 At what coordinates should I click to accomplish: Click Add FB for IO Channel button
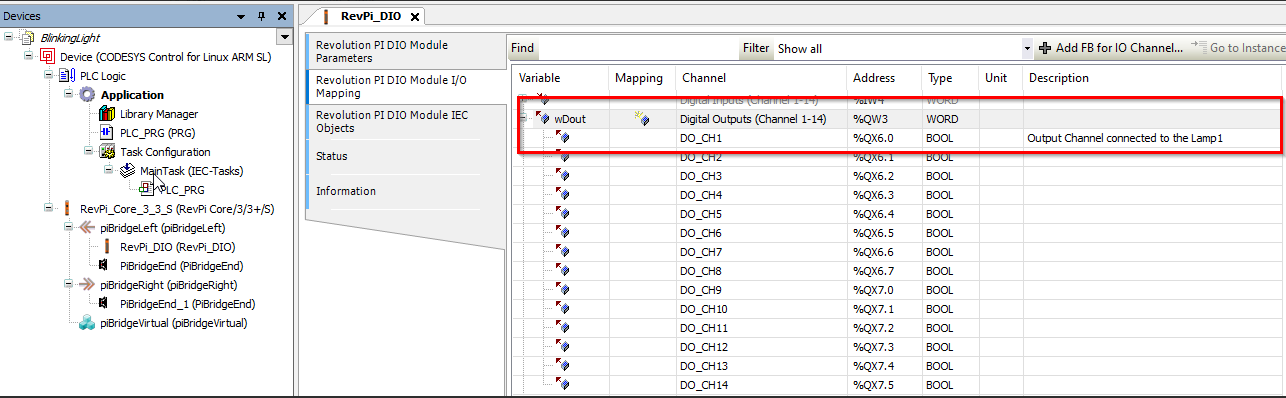1111,48
